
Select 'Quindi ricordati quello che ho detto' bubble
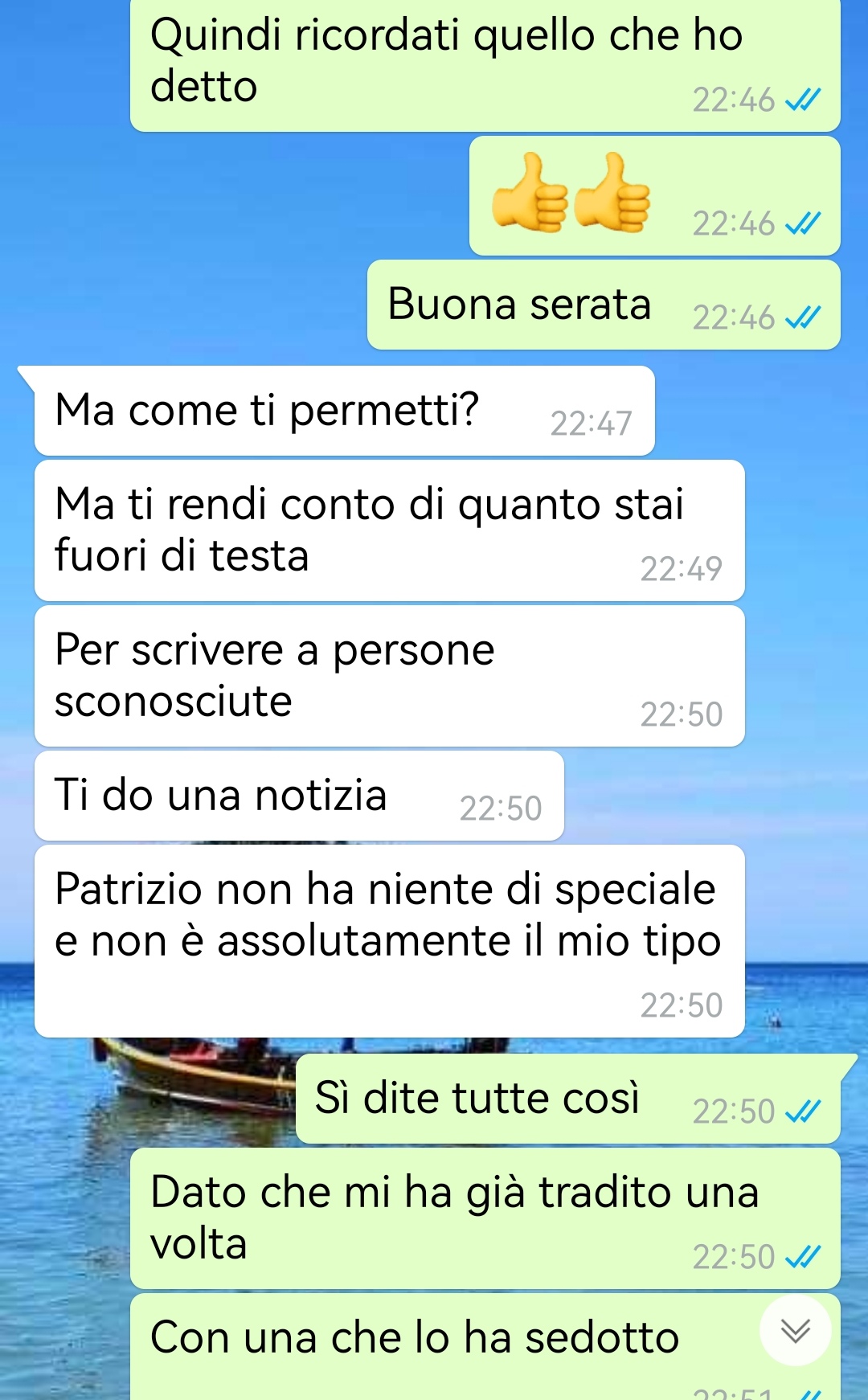click(485, 64)
